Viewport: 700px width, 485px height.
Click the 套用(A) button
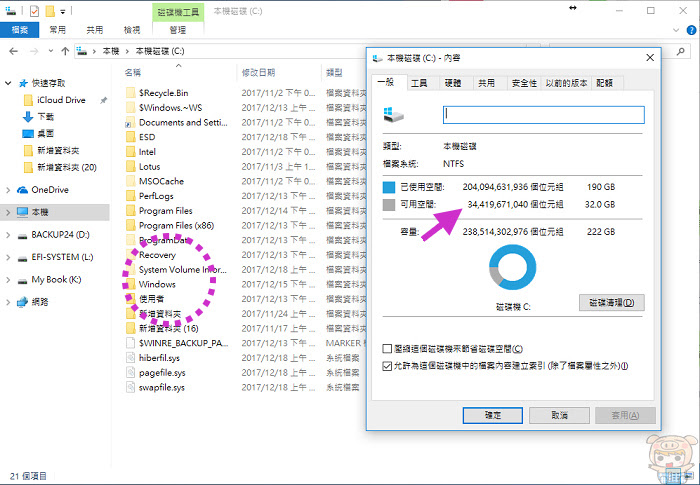click(625, 415)
